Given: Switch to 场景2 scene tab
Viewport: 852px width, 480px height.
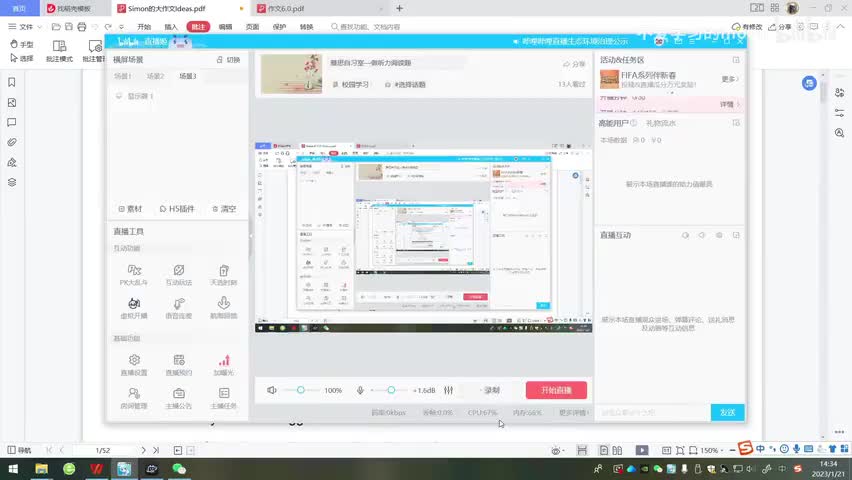Looking at the screenshot, I should [155, 76].
